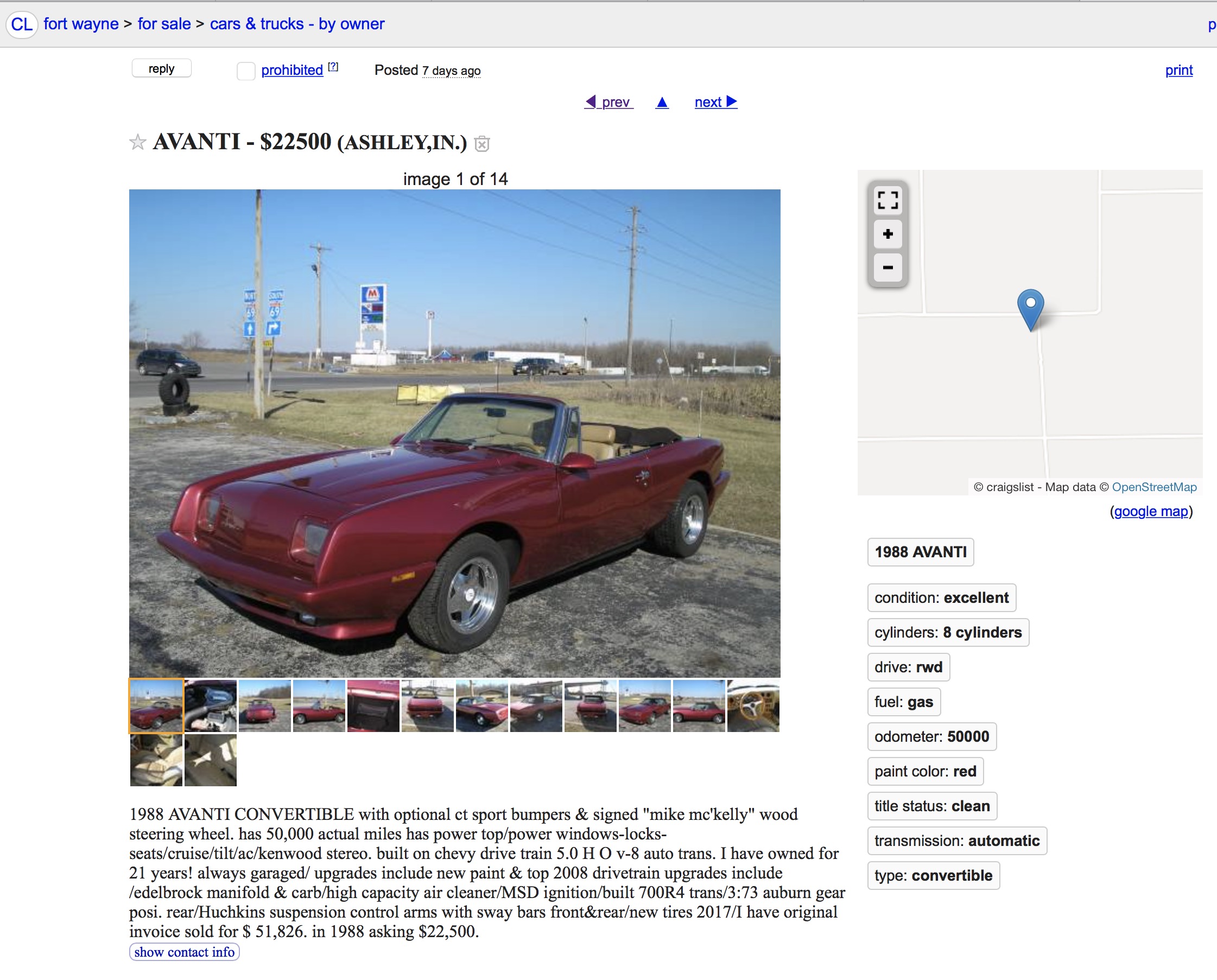Select the engine bay thumbnail
The height and width of the screenshot is (980, 1217).
(x=211, y=705)
